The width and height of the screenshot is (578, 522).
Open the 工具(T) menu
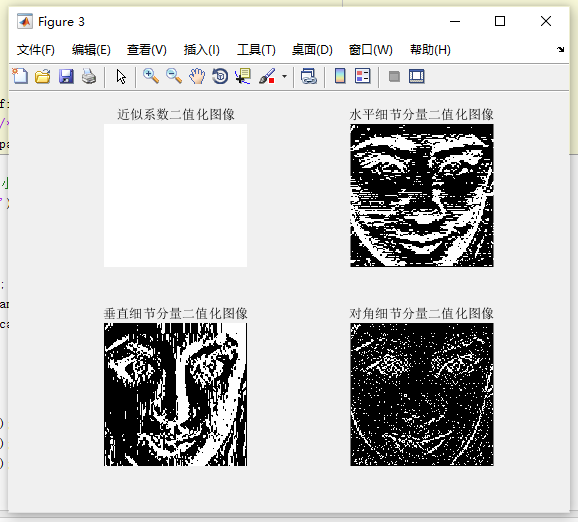[256, 50]
